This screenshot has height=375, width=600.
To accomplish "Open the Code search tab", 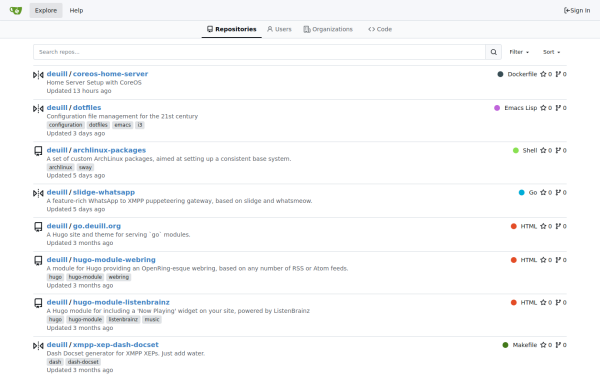I will click(x=380, y=29).
